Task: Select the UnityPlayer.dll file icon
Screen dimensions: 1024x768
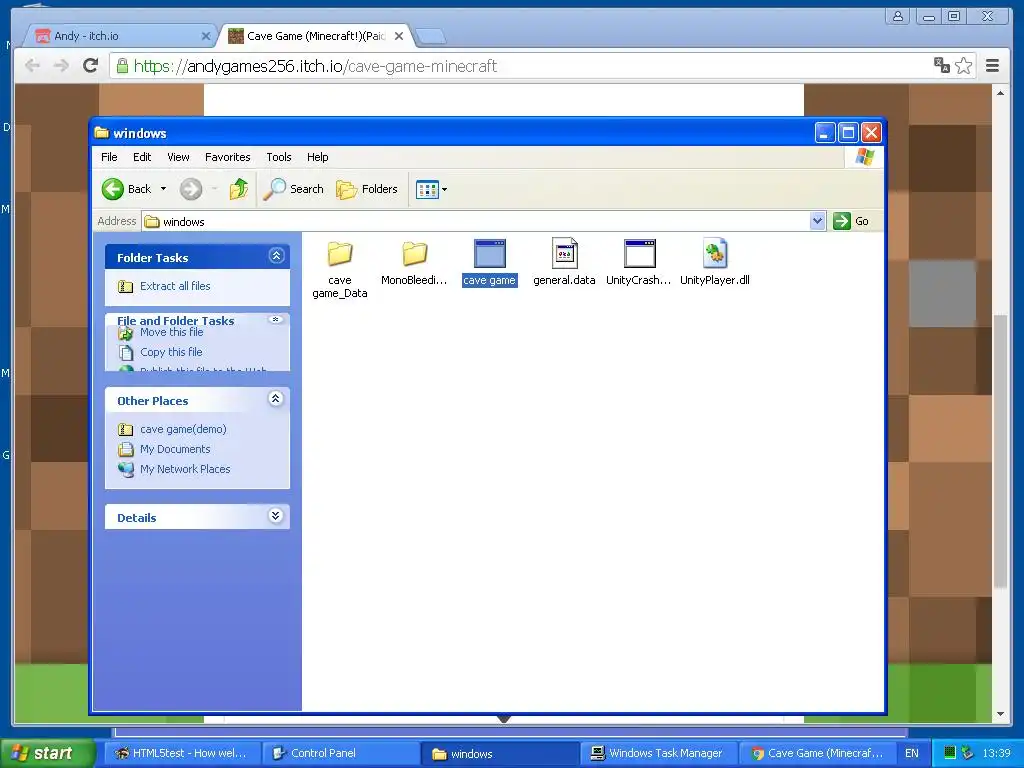Action: tap(714, 253)
